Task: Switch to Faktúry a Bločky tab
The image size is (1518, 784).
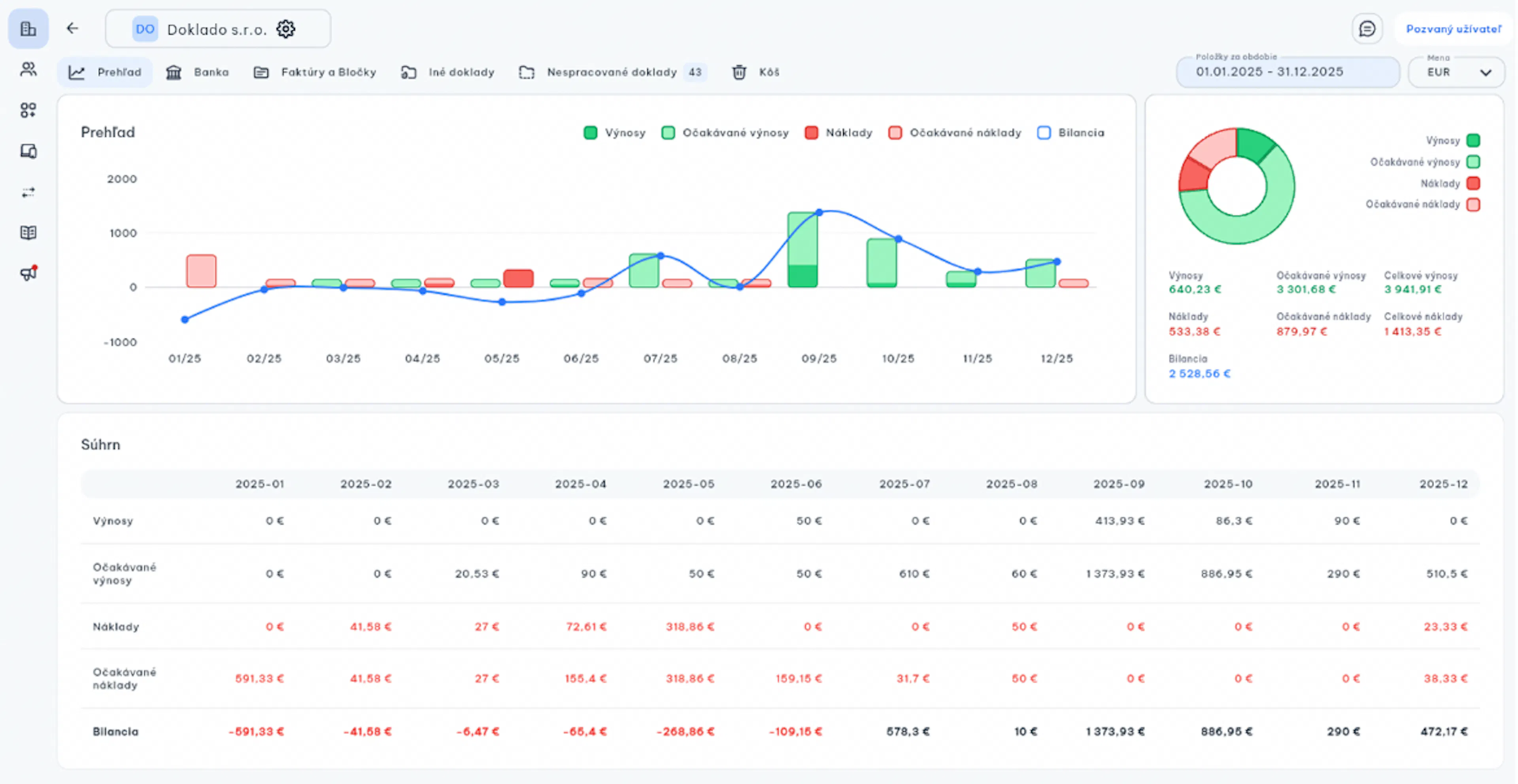Action: click(x=315, y=72)
